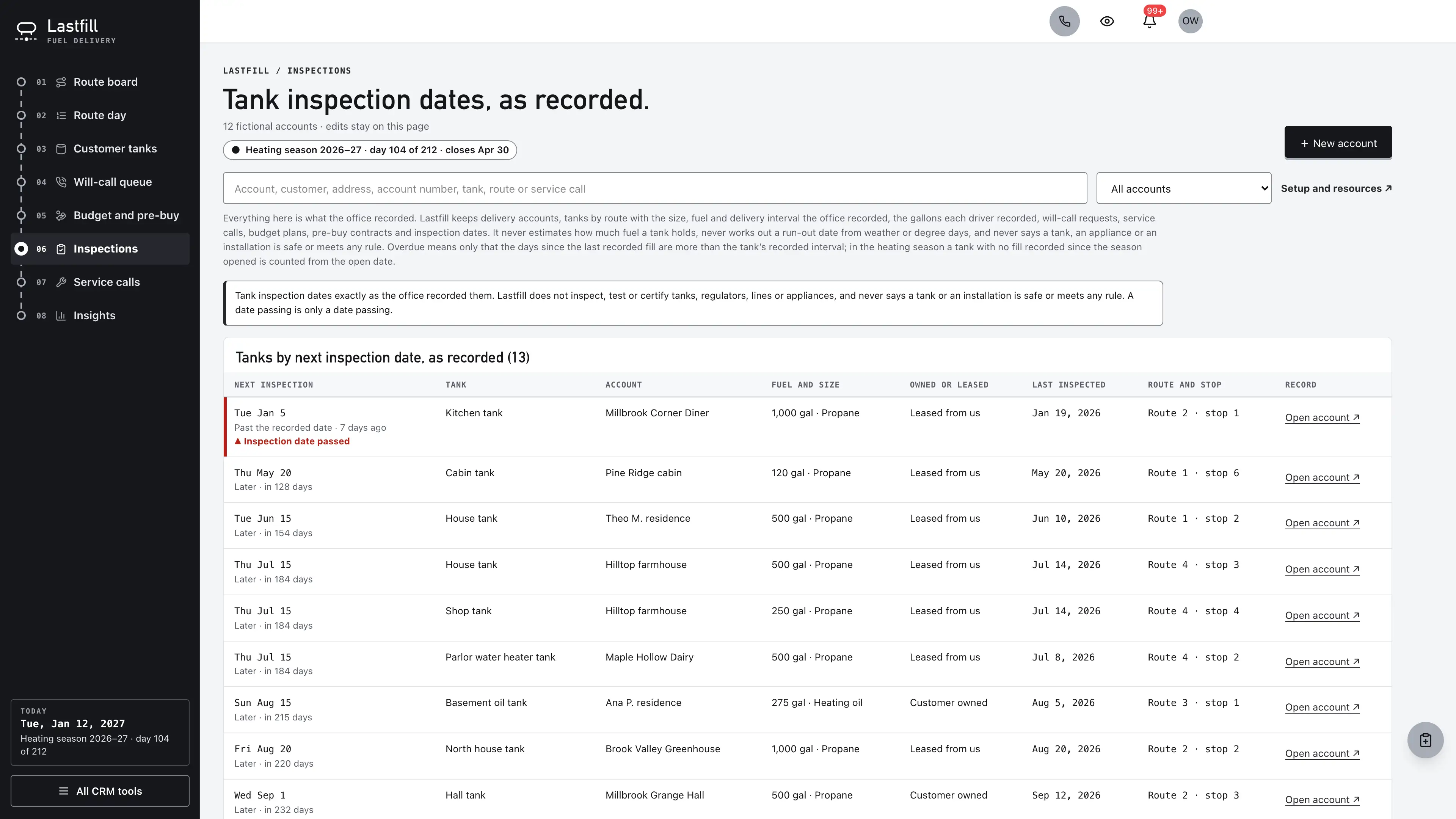Click Parlor water heater tank cell
This screenshot has height=819, width=1456.
pyautogui.click(x=500, y=657)
